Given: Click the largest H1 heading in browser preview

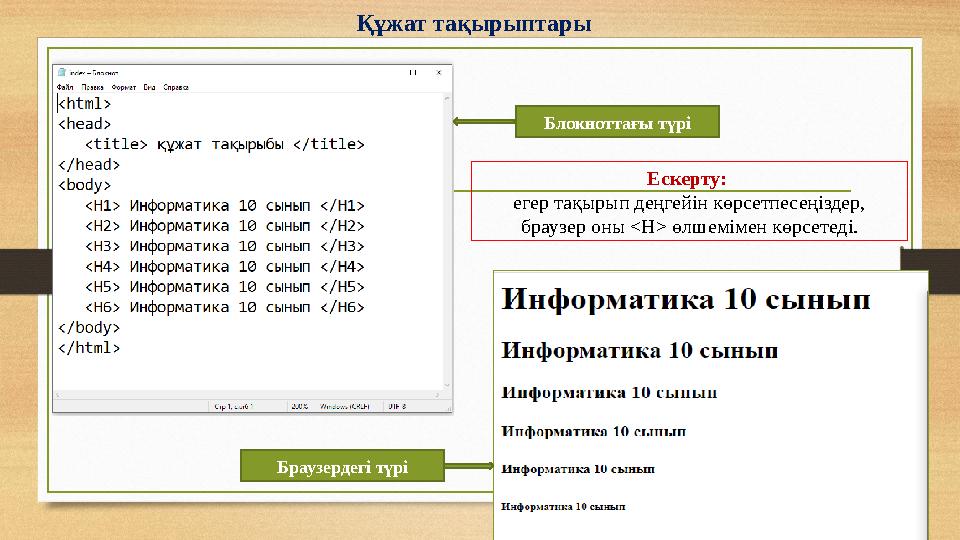Looking at the screenshot, I should (686, 299).
